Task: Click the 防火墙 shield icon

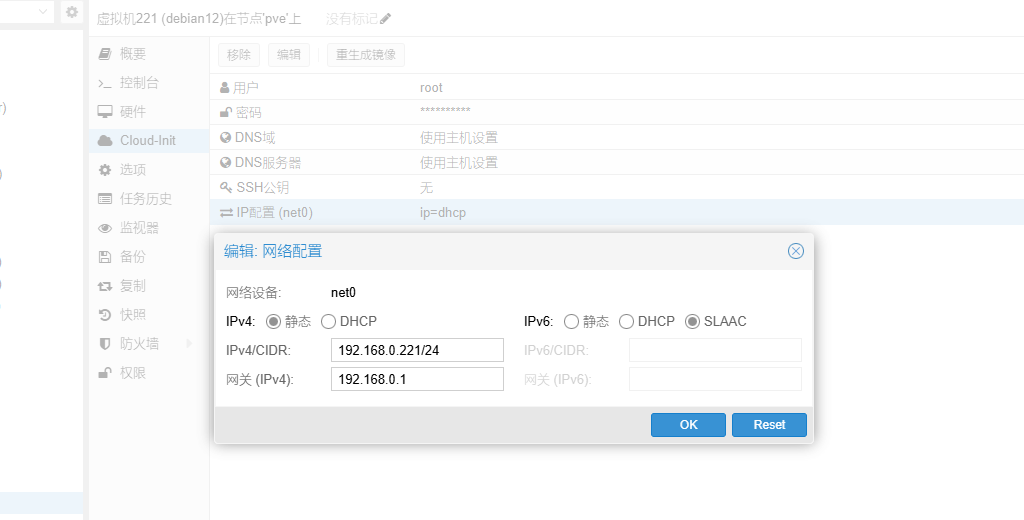Action: [x=104, y=344]
